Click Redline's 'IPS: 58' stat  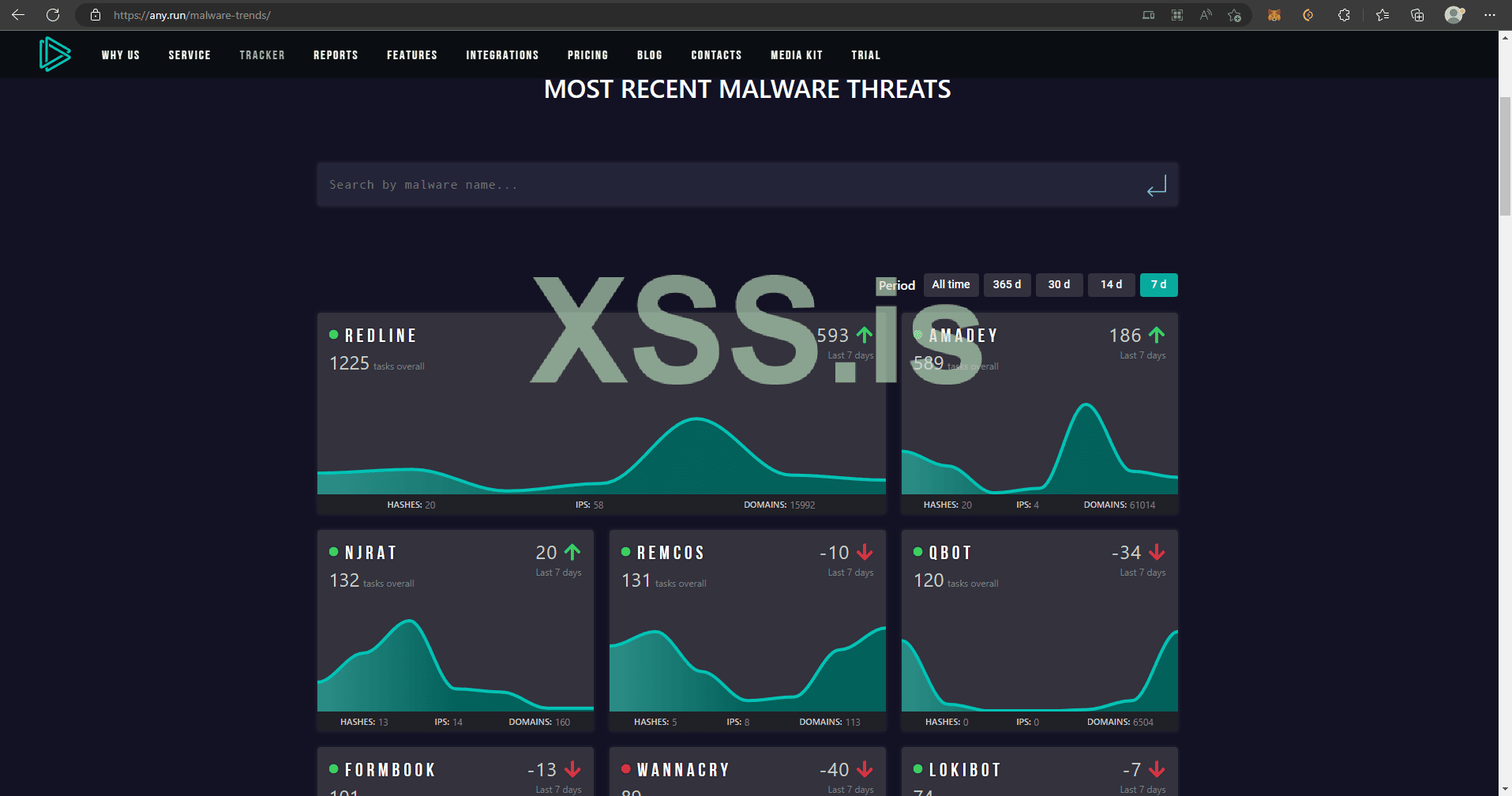pyautogui.click(x=589, y=505)
